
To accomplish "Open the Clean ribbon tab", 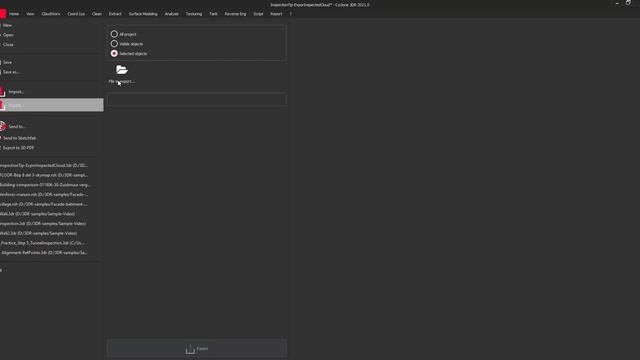I will pyautogui.click(x=97, y=14).
